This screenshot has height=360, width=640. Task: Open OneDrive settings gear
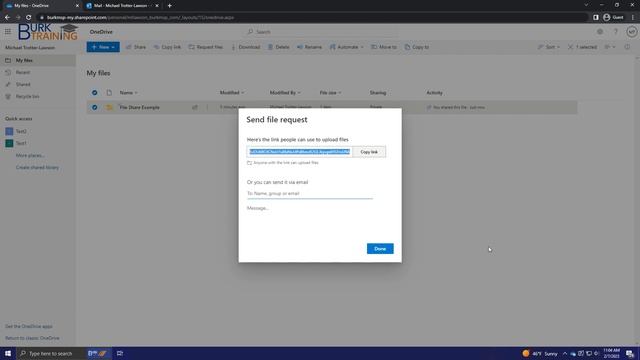click(600, 31)
